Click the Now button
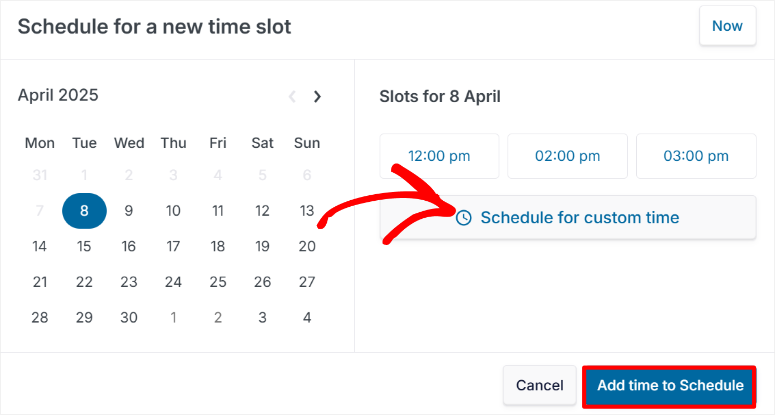 [x=727, y=26]
